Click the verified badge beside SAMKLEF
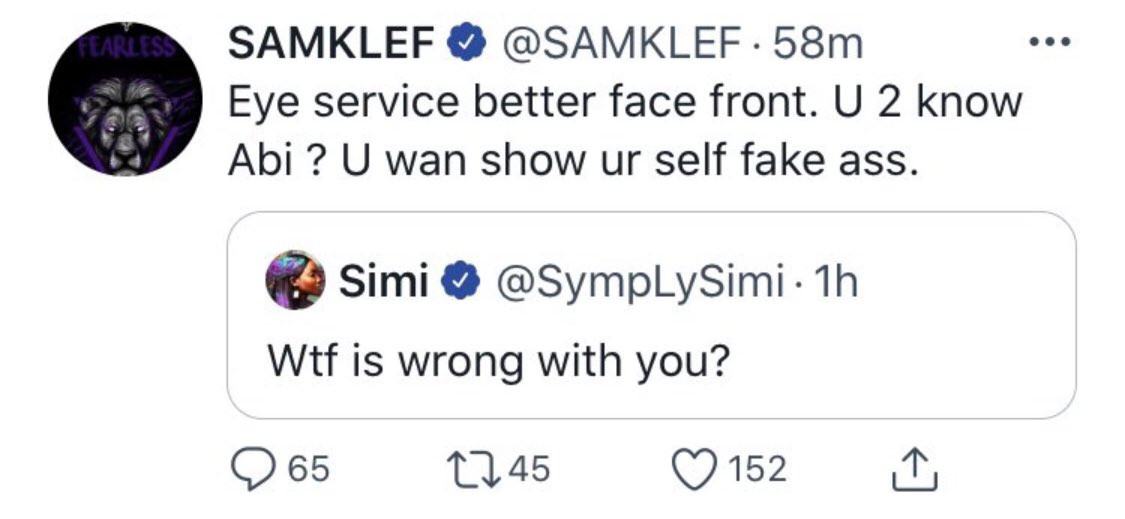 pyautogui.click(x=467, y=44)
